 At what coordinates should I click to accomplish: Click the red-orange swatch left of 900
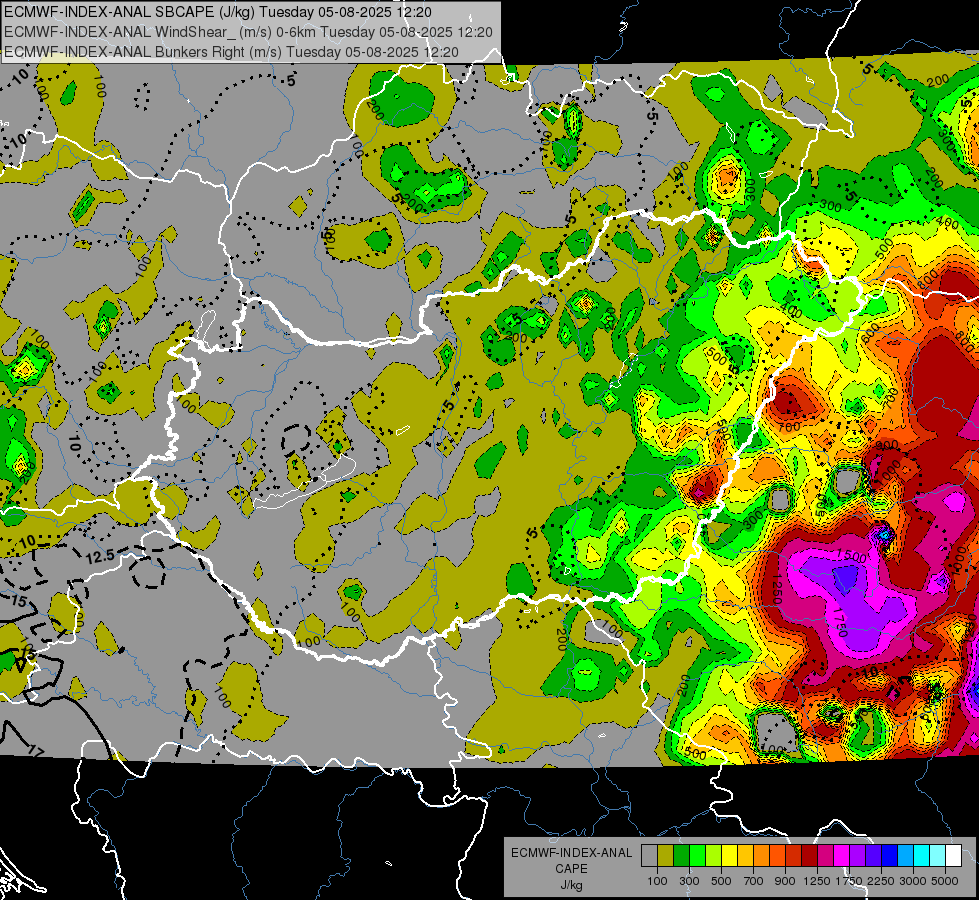[x=777, y=855]
